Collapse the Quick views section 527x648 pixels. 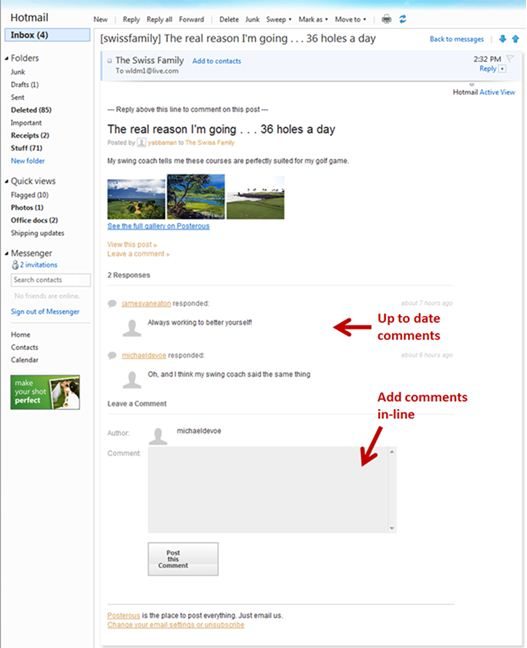click(x=7, y=181)
